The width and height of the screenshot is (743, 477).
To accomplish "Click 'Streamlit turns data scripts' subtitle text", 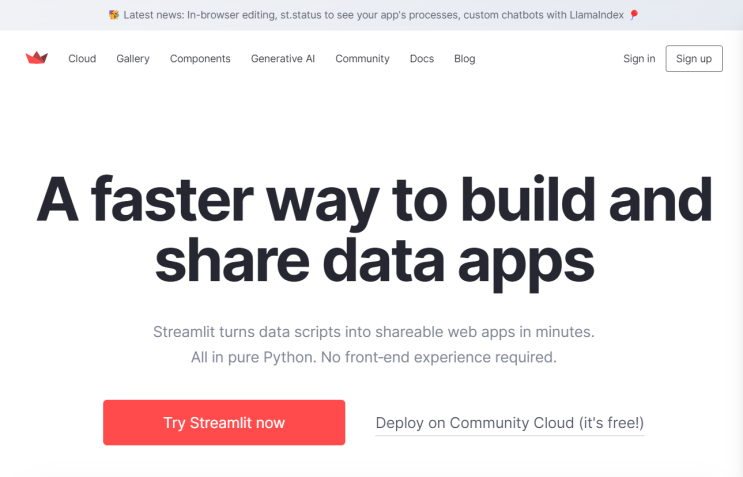I will pos(373,332).
